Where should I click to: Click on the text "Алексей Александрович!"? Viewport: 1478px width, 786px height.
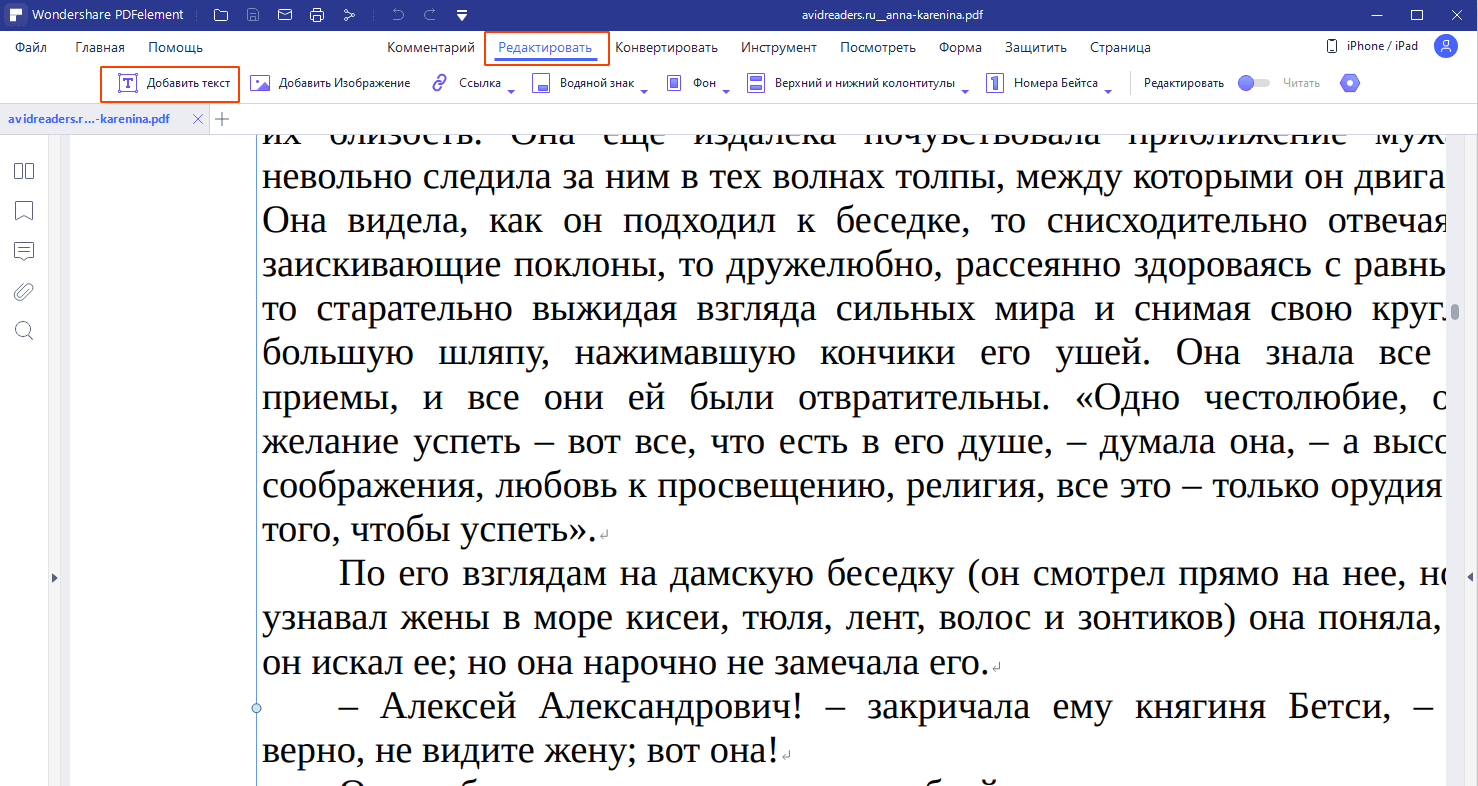click(x=592, y=706)
